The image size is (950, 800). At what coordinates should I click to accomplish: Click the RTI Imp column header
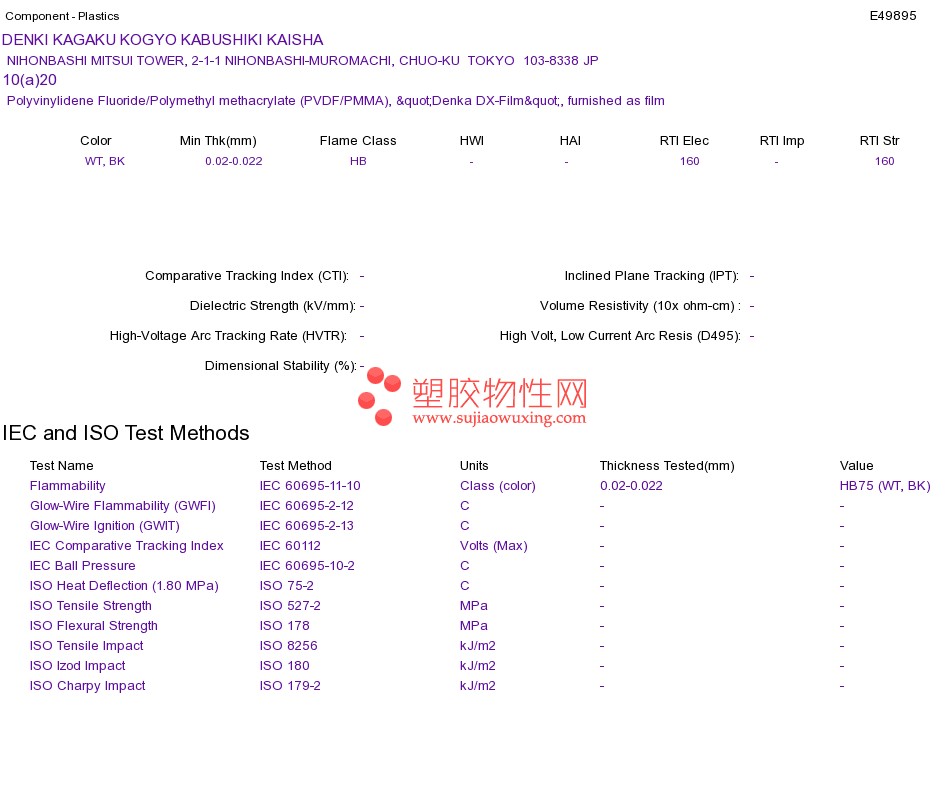click(x=782, y=141)
